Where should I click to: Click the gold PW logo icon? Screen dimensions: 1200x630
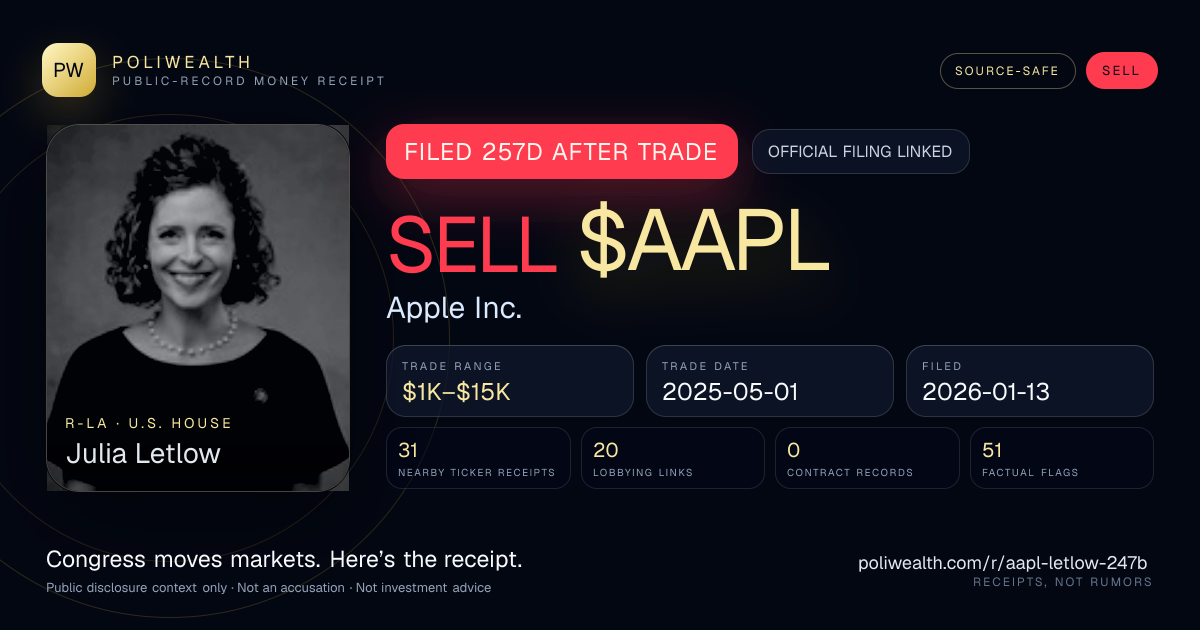click(x=69, y=70)
